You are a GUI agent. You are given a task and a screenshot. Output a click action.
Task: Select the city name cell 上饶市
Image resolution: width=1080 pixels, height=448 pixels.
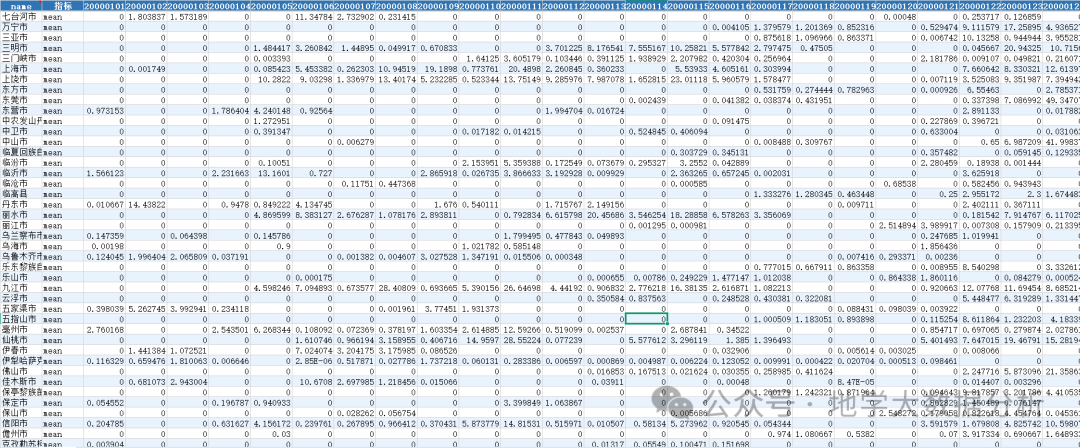21,78
